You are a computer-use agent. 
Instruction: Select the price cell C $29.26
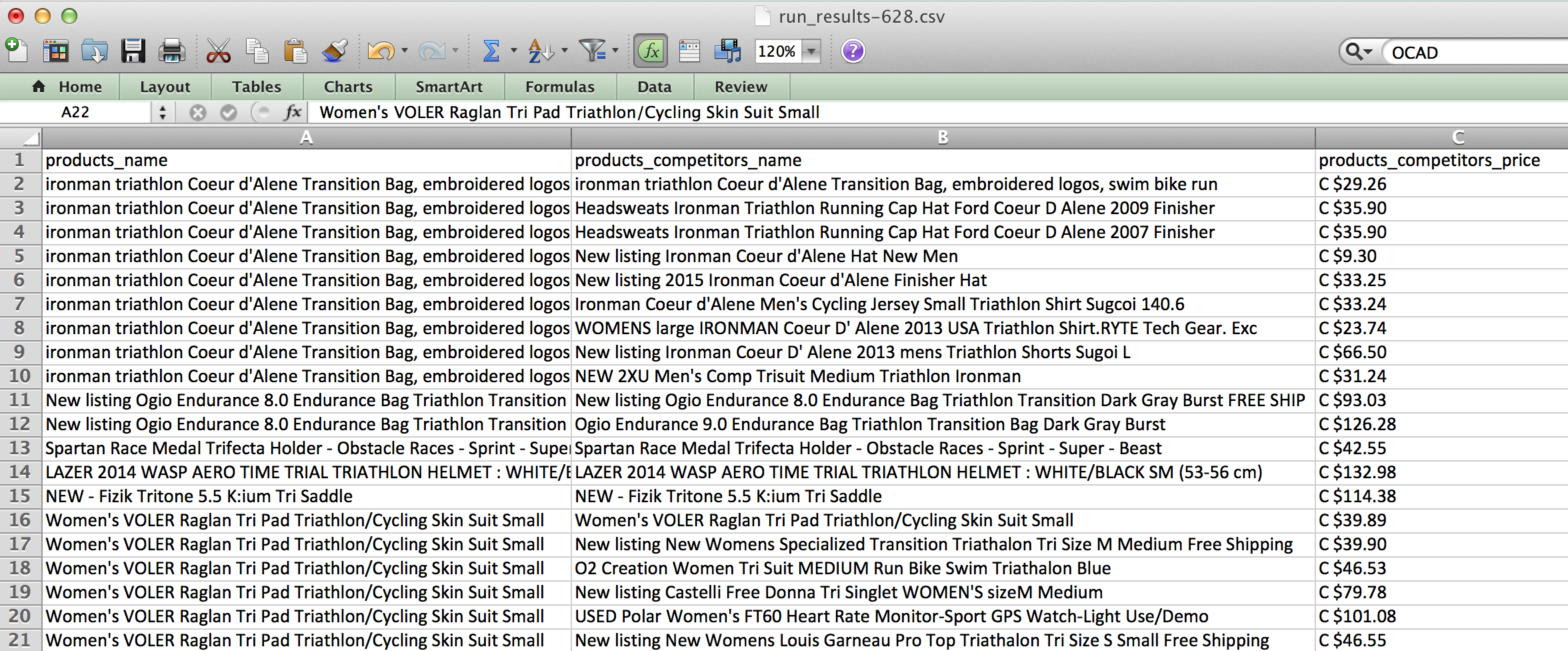click(1442, 184)
